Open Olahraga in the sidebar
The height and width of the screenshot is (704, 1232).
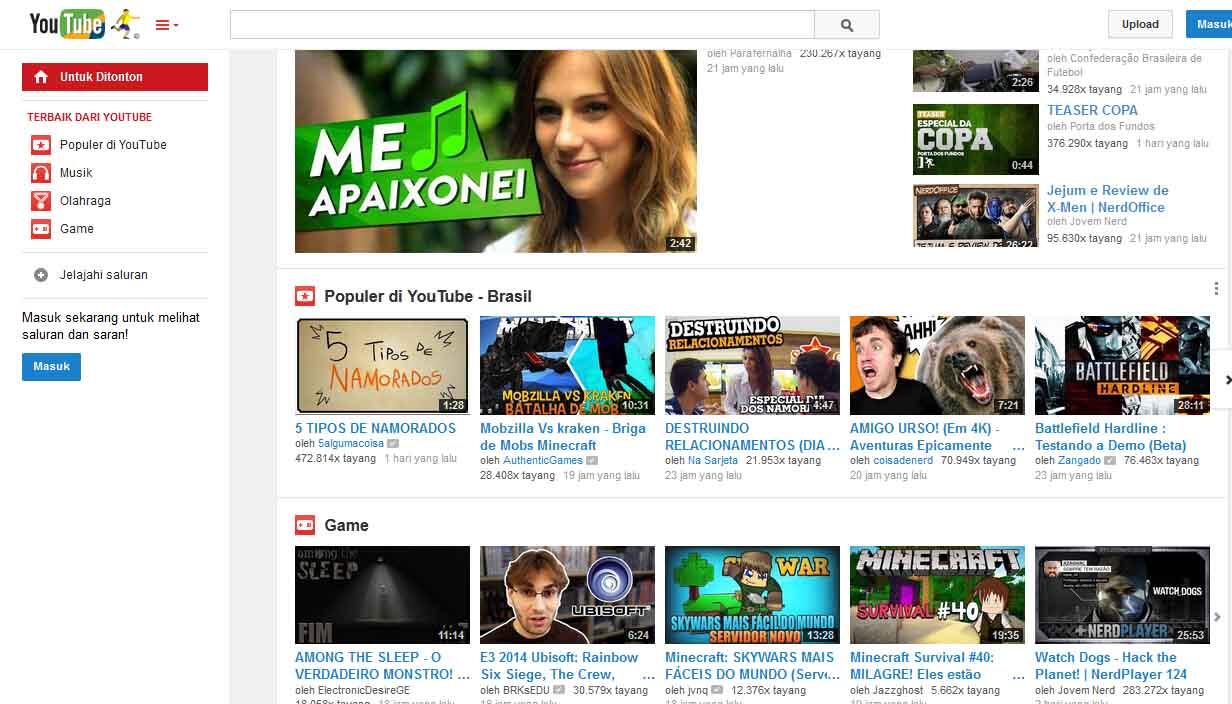(85, 201)
